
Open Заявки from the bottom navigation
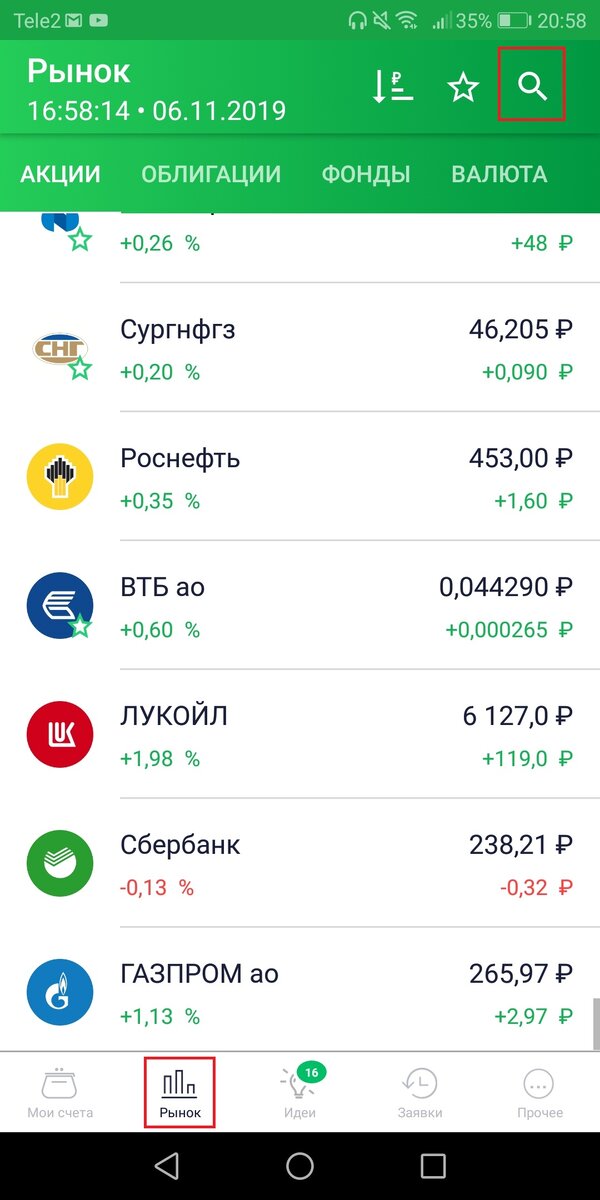(419, 1090)
